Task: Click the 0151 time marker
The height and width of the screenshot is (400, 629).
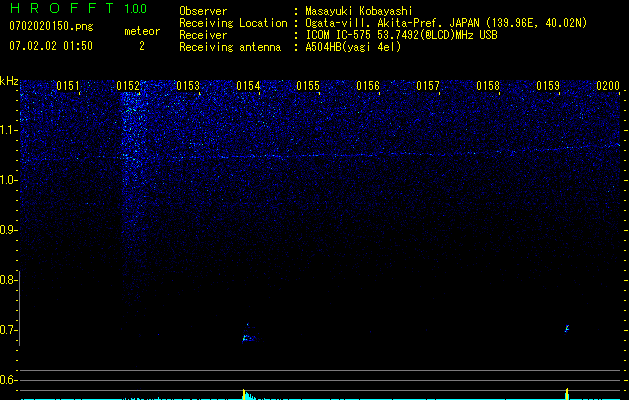Action: click(68, 86)
